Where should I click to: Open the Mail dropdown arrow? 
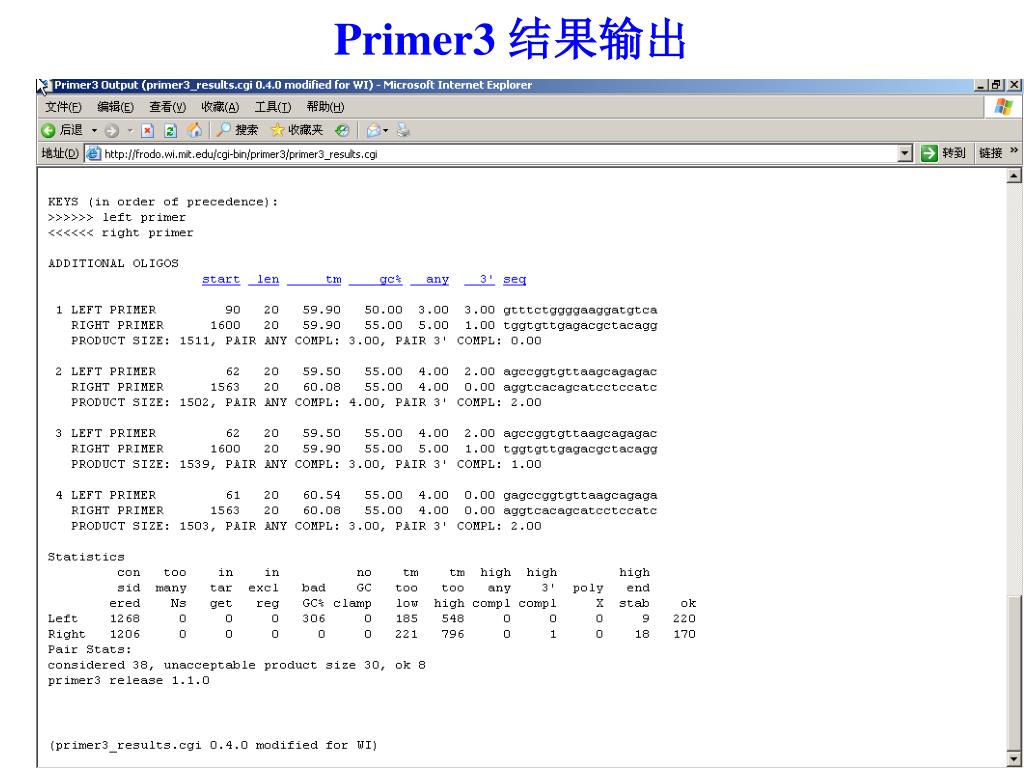[x=385, y=131]
